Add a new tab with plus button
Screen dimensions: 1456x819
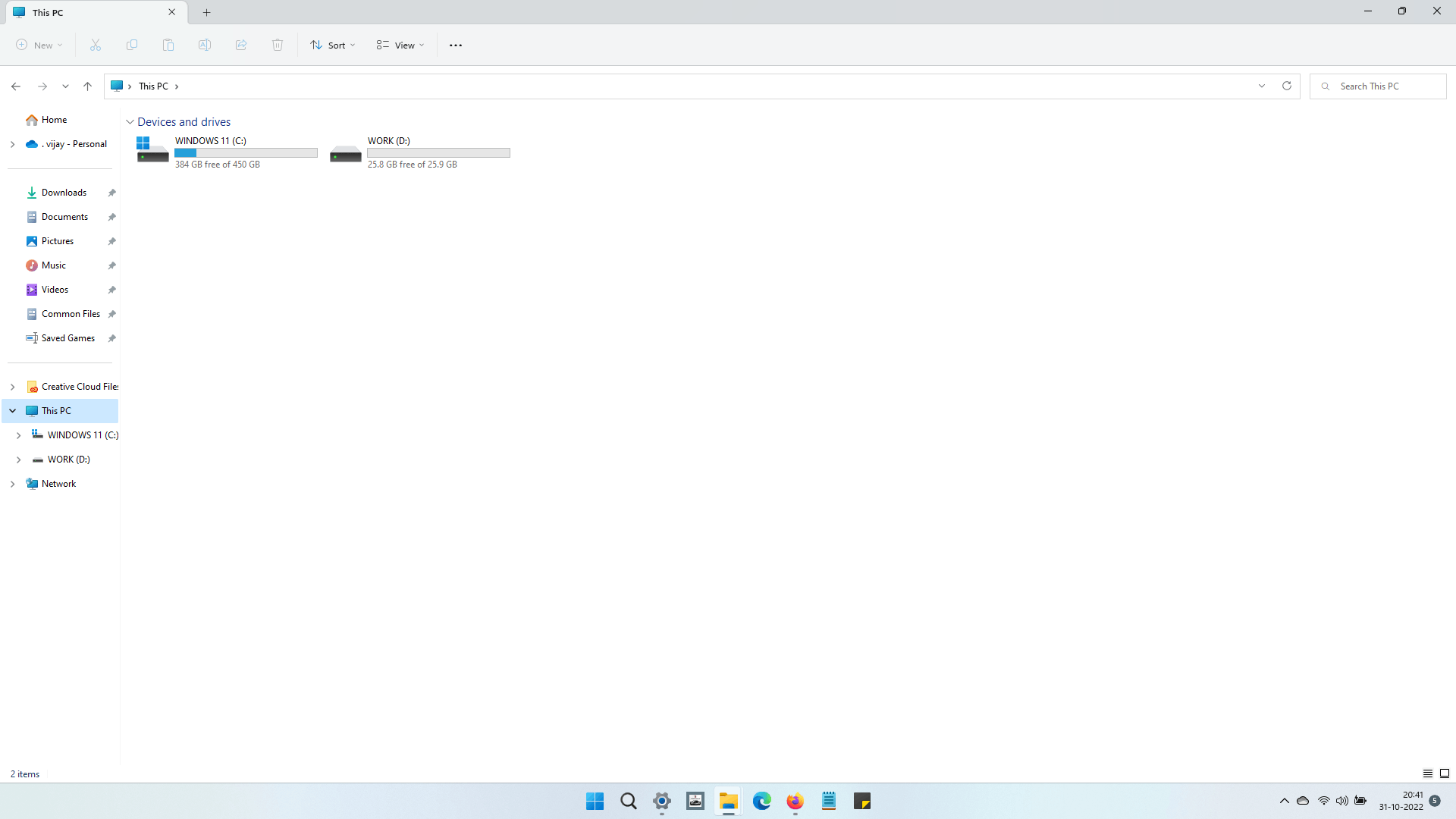207,12
